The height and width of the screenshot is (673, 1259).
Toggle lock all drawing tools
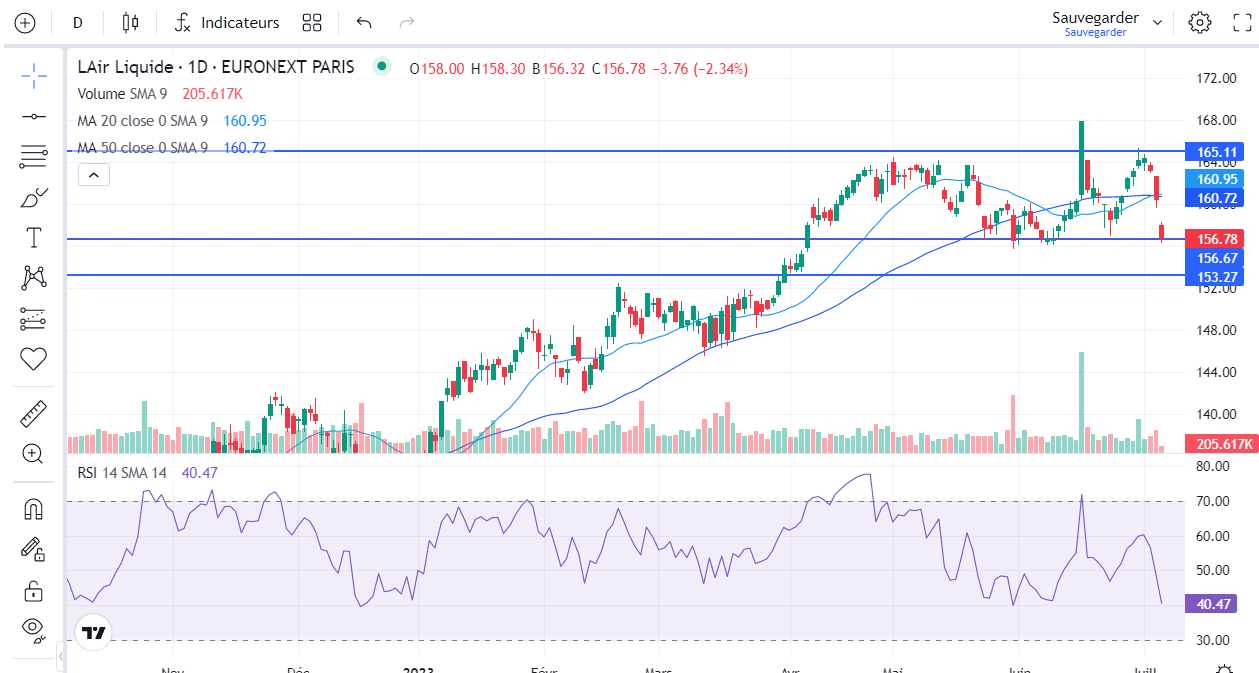[33, 590]
